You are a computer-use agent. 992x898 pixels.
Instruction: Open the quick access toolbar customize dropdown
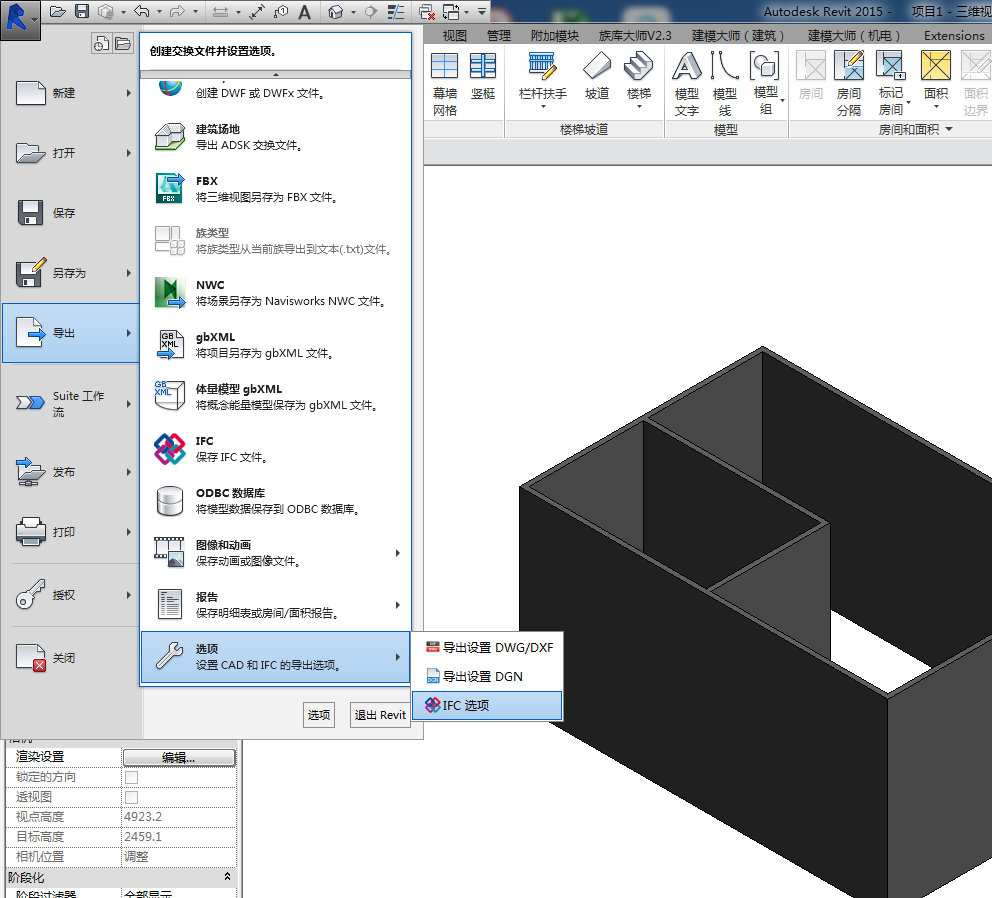click(482, 11)
